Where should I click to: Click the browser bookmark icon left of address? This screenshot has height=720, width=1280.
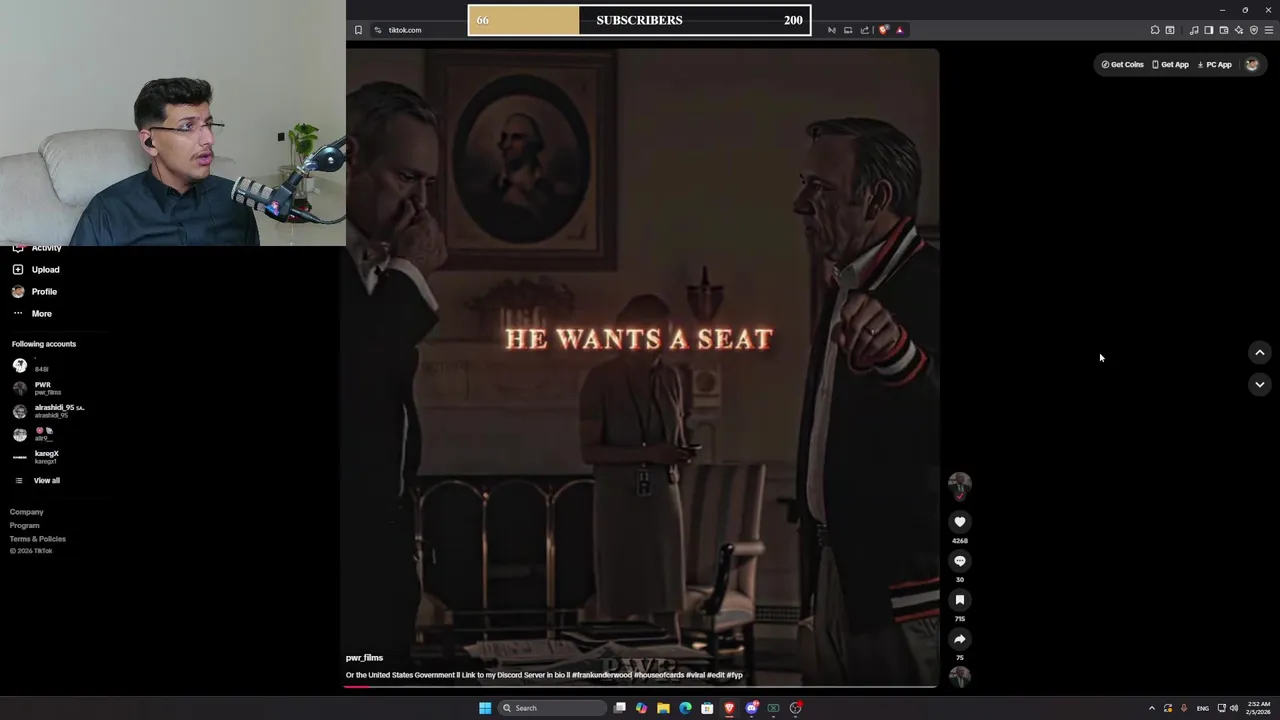click(x=358, y=30)
